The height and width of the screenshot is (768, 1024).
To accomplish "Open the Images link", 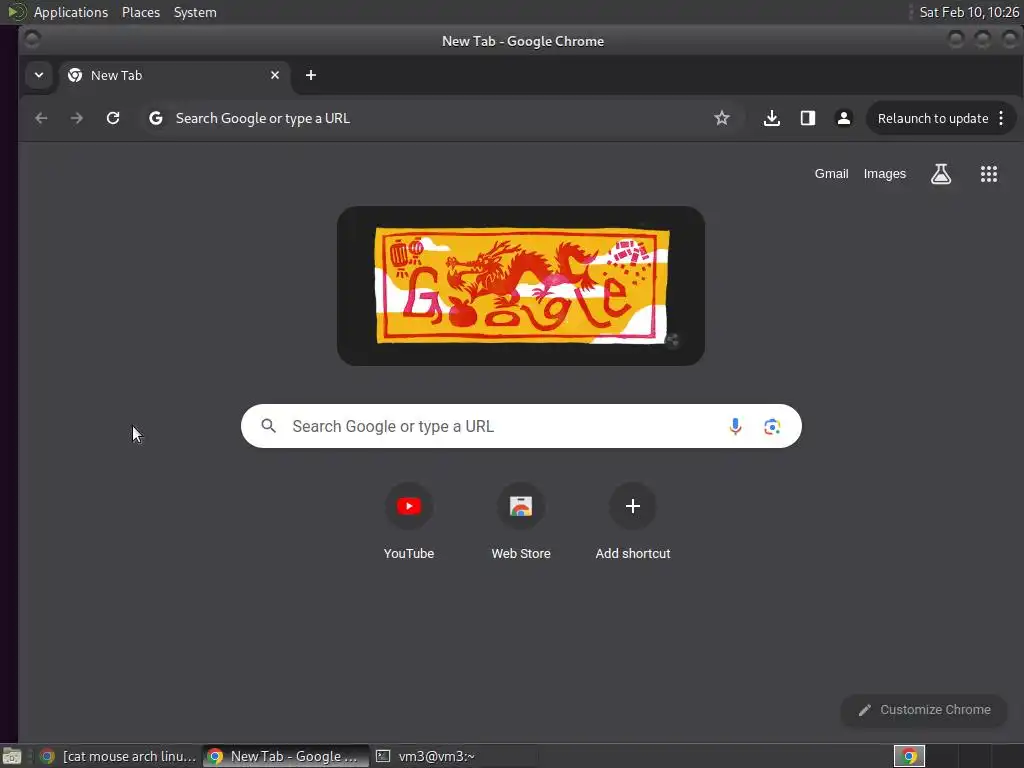I will 885,174.
